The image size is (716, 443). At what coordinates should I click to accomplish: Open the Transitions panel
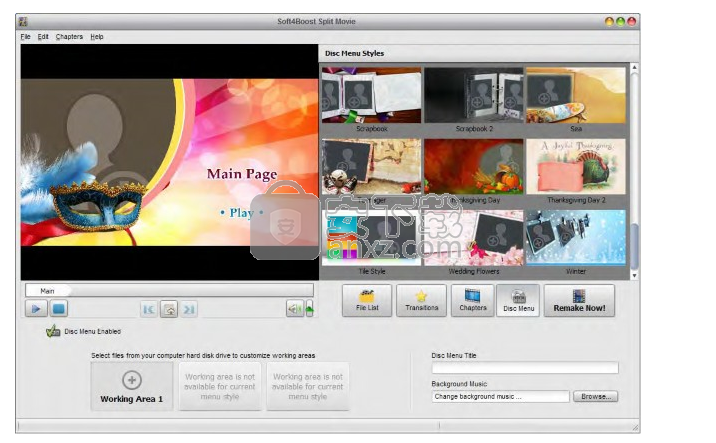(421, 300)
